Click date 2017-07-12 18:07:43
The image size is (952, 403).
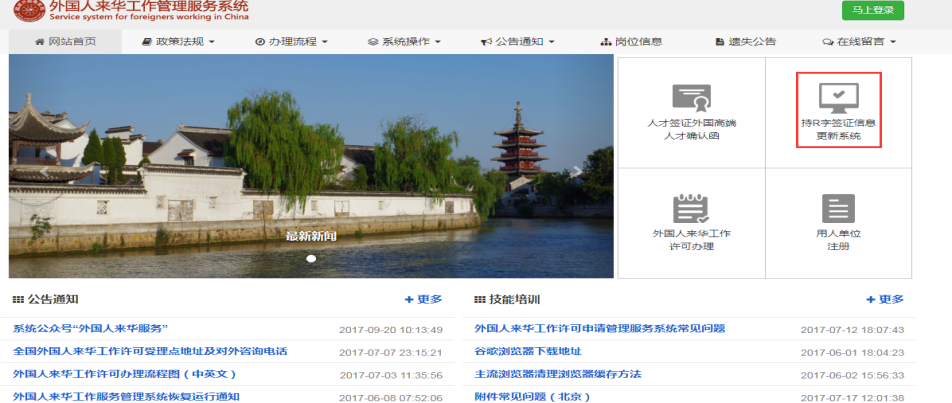852,330
